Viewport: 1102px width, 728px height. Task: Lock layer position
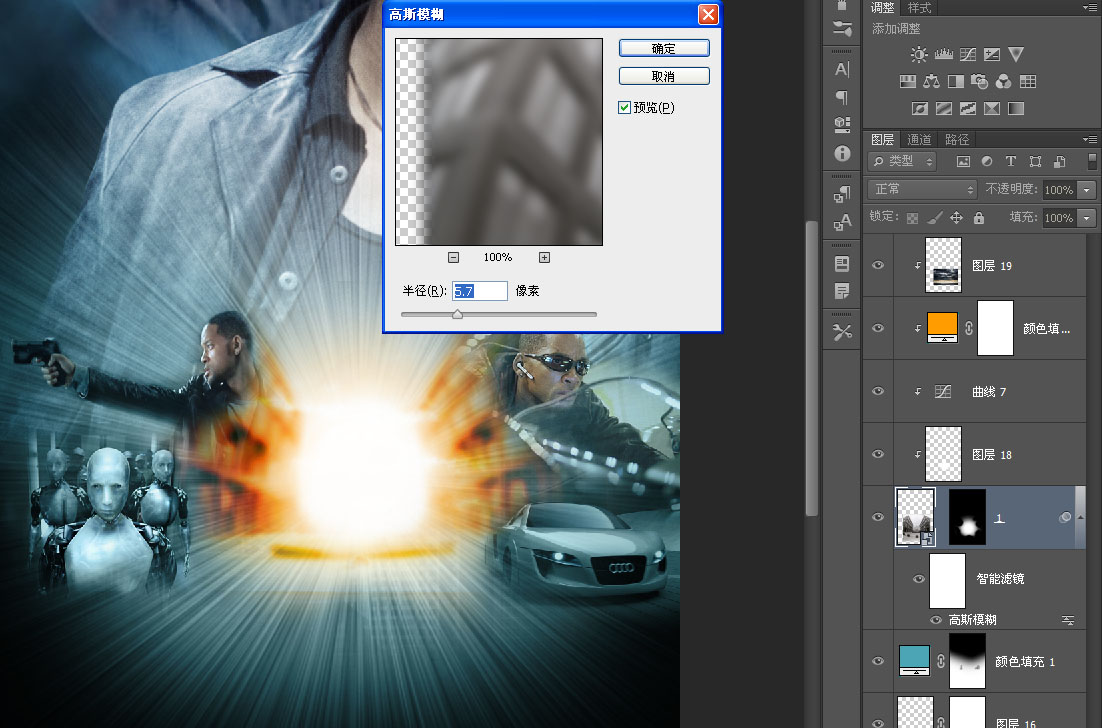click(957, 218)
